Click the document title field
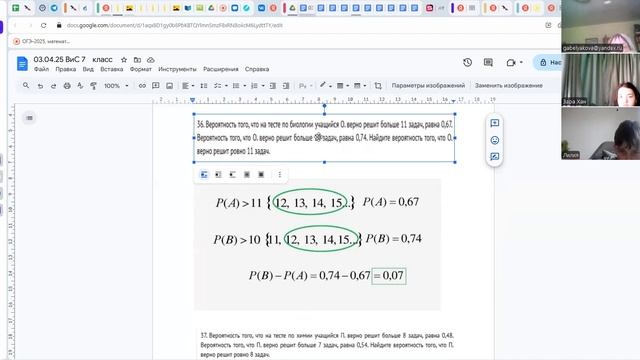This screenshot has width=640, height=360. pos(73,60)
